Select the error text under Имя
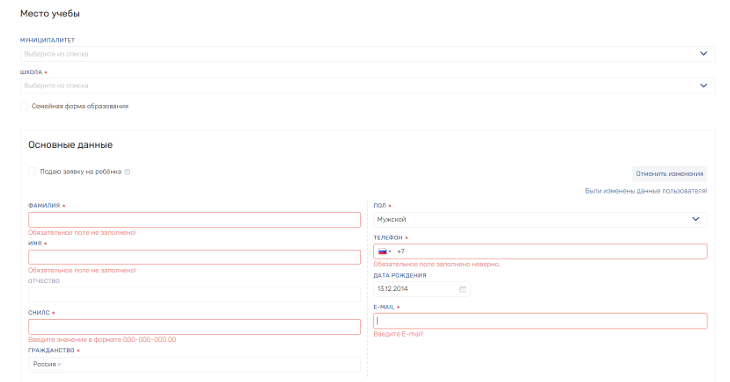 pyautogui.click(x=82, y=270)
